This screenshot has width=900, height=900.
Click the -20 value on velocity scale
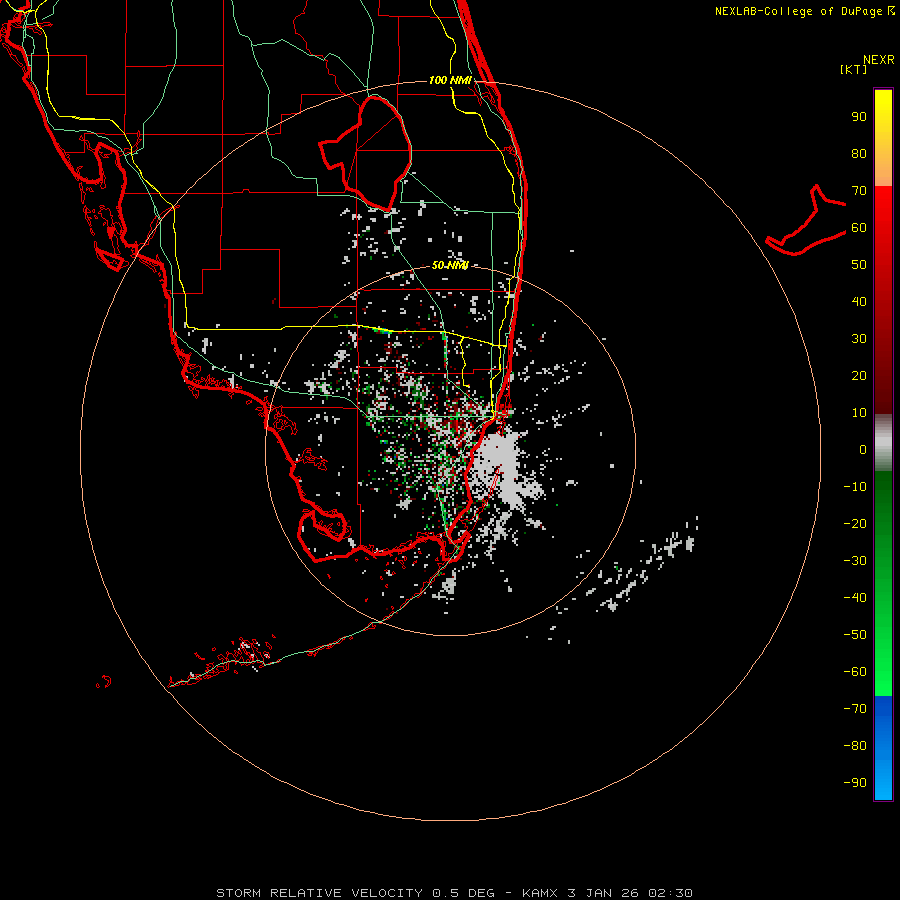(x=855, y=524)
